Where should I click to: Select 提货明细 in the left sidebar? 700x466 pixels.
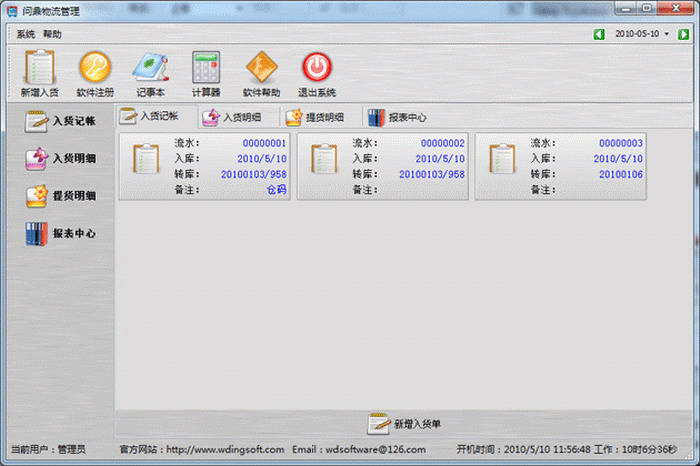(60, 196)
